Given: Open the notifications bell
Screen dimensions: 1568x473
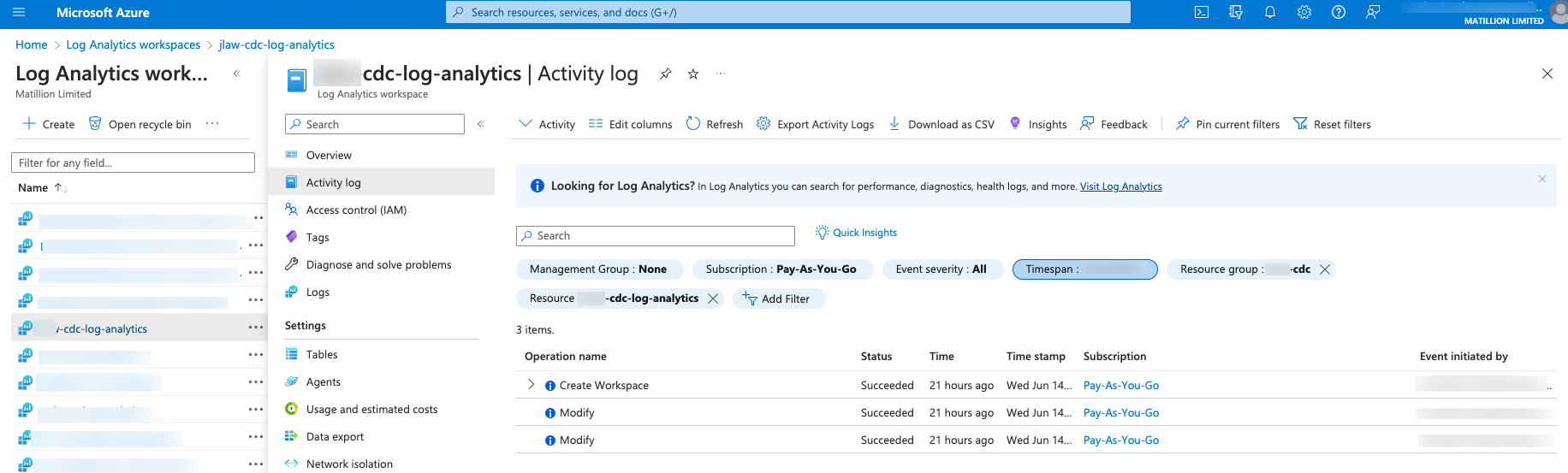Looking at the screenshot, I should 1270,12.
